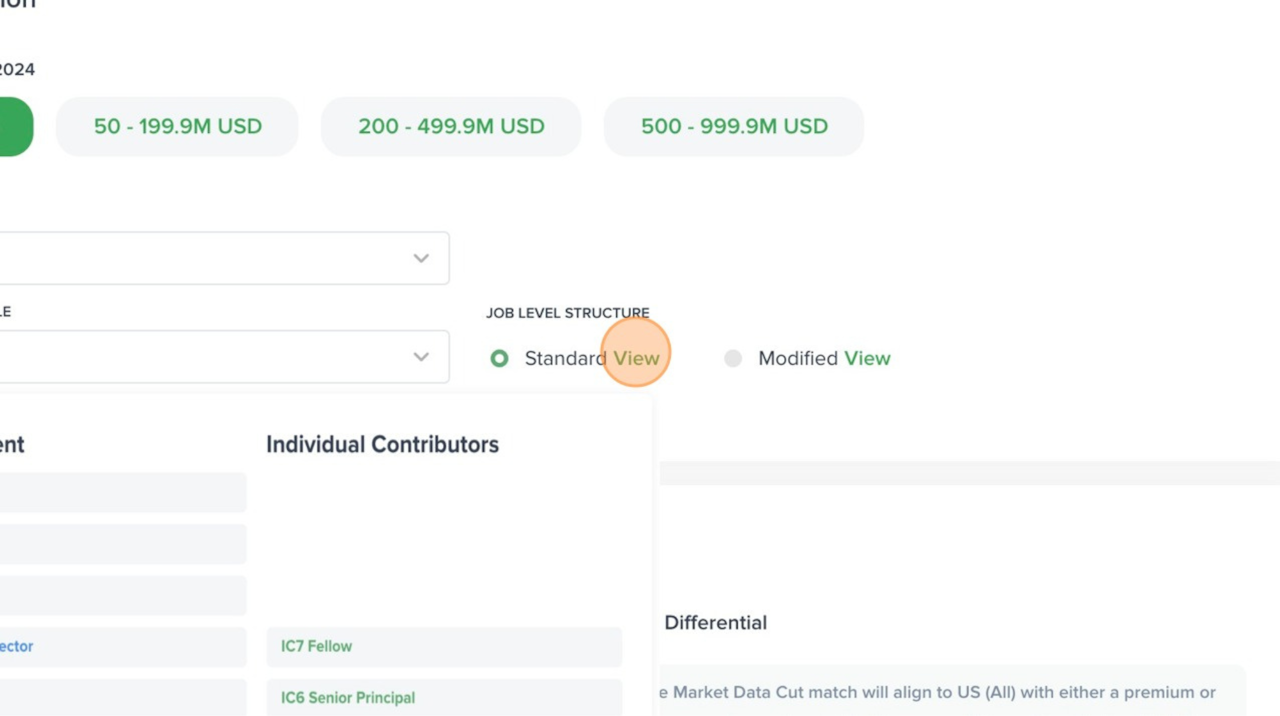Click the Job Level Structure label
The width and height of the screenshot is (1280, 716).
(x=567, y=313)
